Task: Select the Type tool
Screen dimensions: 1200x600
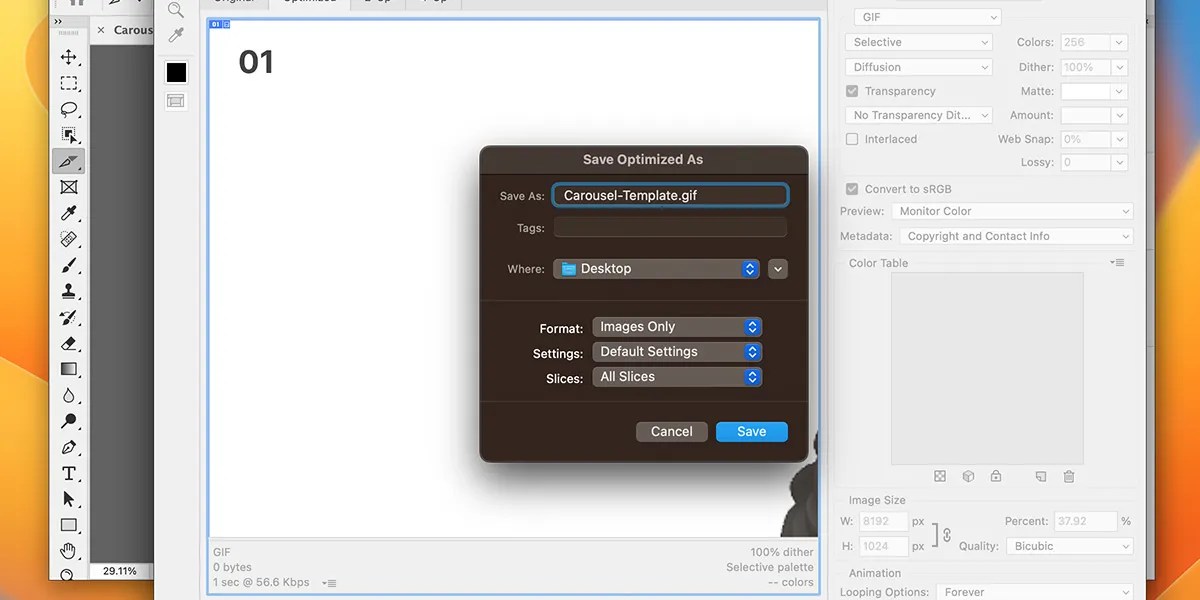Action: click(69, 473)
